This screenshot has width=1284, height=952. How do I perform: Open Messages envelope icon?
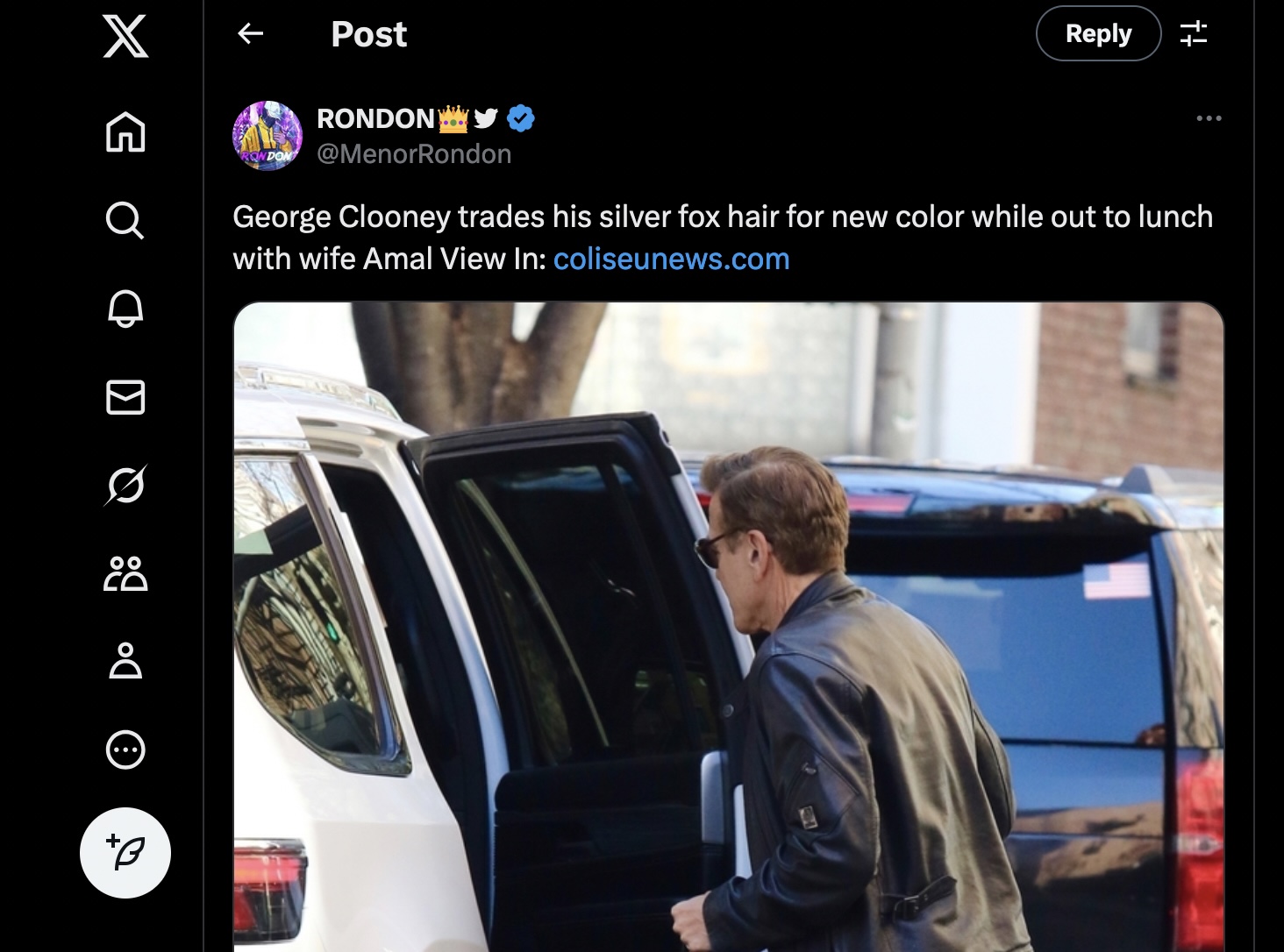pyautogui.click(x=125, y=397)
